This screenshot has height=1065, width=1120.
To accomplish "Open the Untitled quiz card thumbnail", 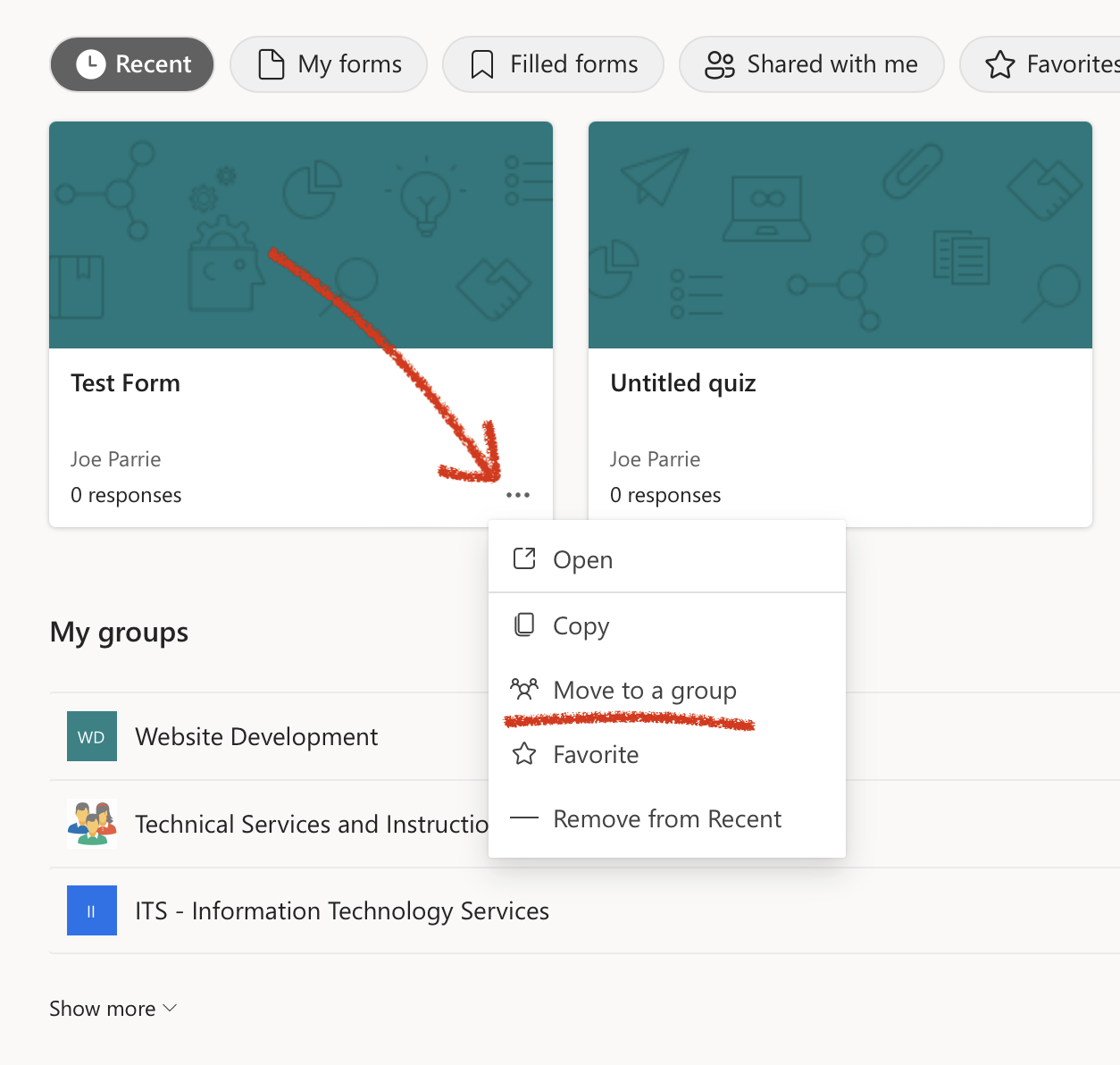I will tap(840, 235).
